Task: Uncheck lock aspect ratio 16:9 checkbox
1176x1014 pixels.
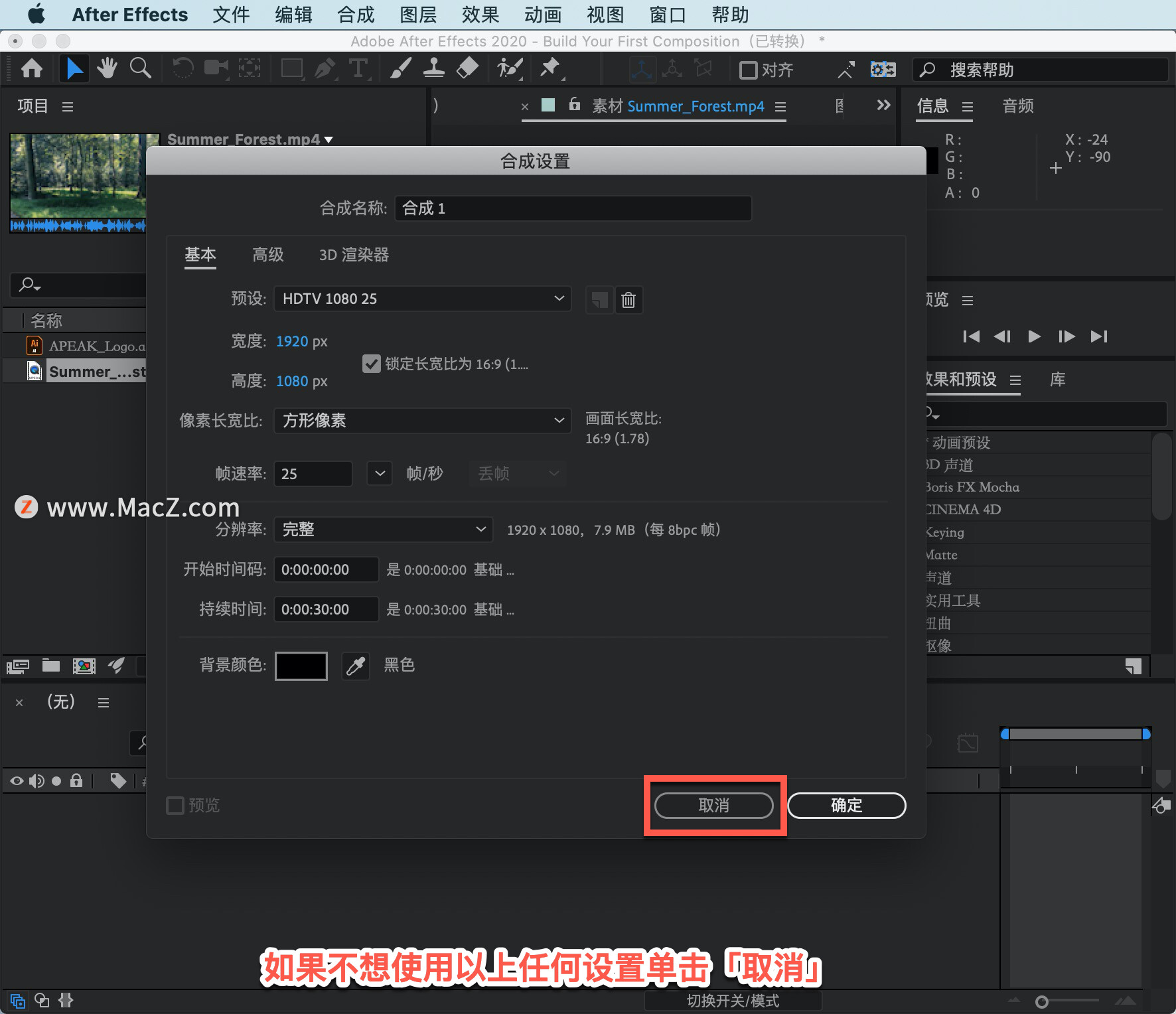Action: (372, 364)
